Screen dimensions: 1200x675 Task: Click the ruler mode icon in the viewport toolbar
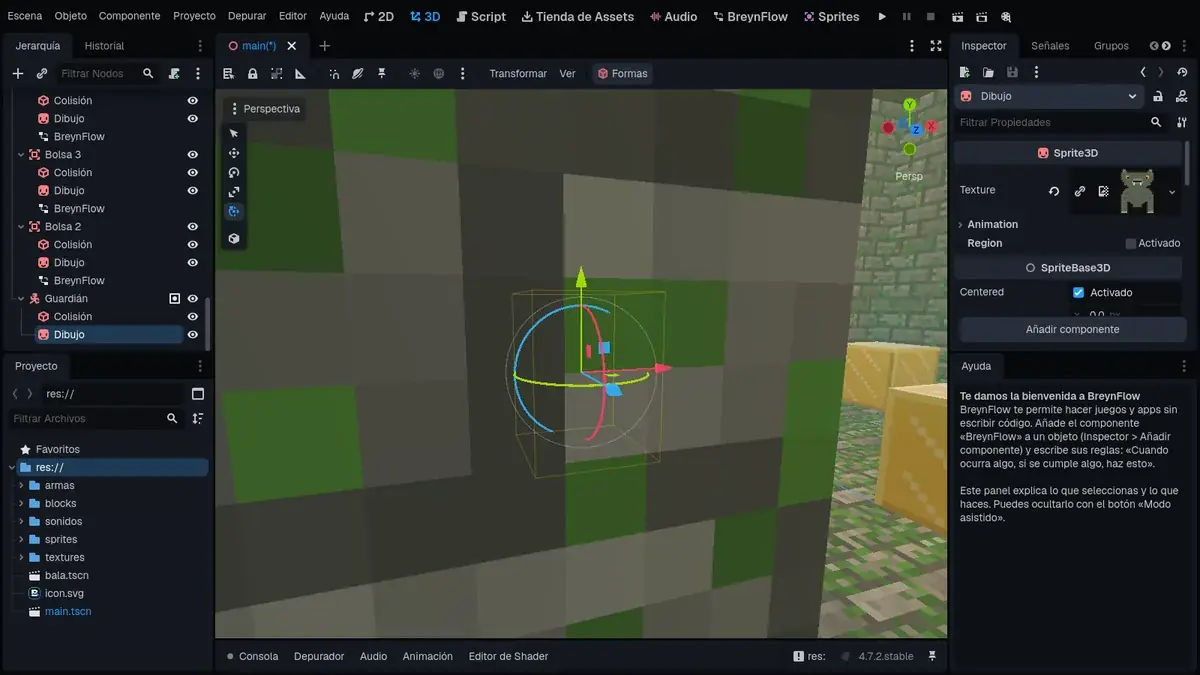300,73
